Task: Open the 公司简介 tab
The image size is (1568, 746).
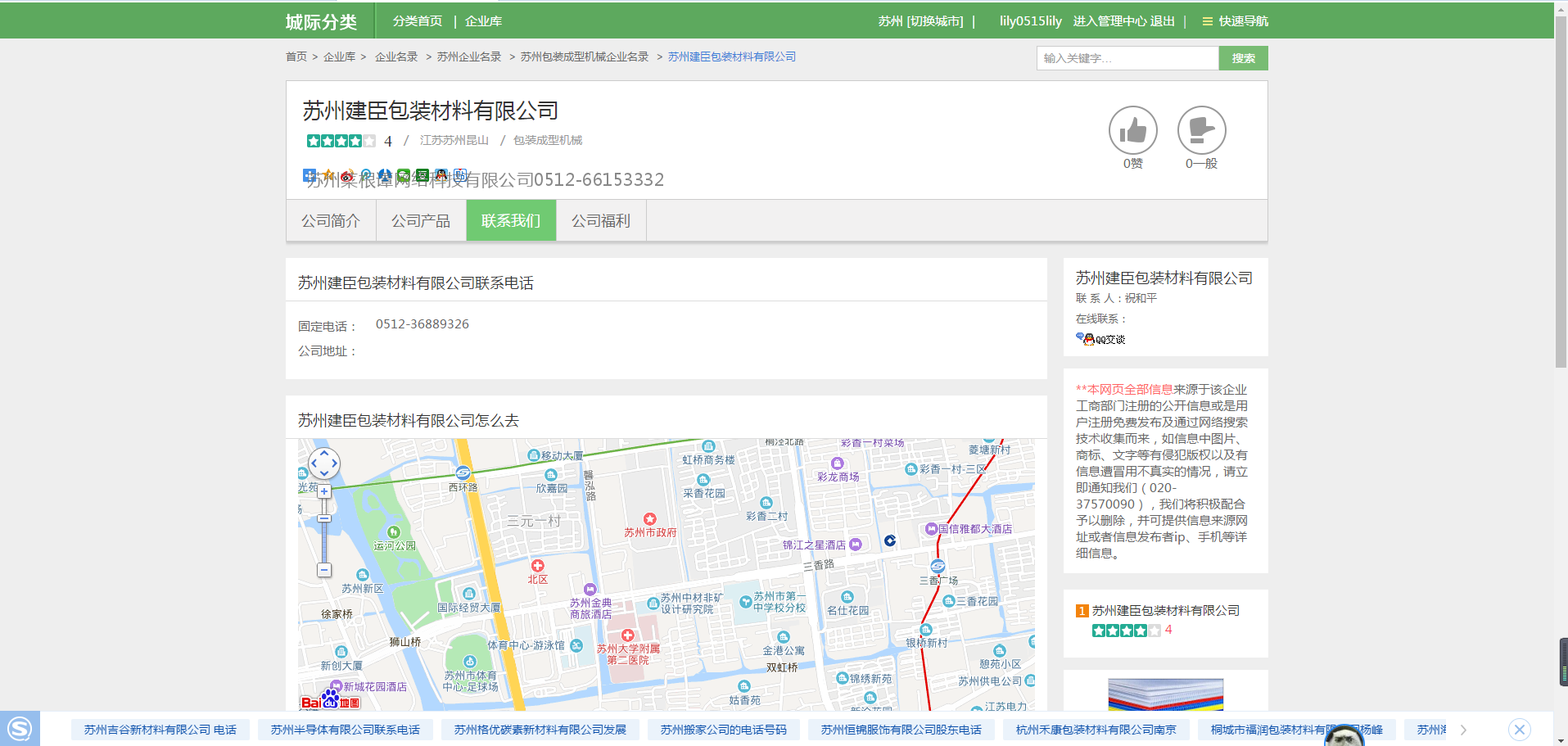Action: pyautogui.click(x=331, y=221)
